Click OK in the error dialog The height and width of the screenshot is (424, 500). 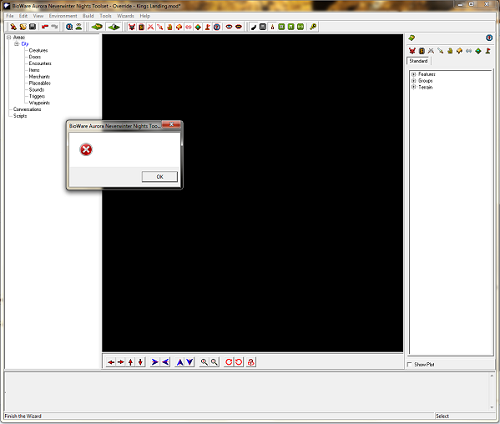(x=160, y=177)
